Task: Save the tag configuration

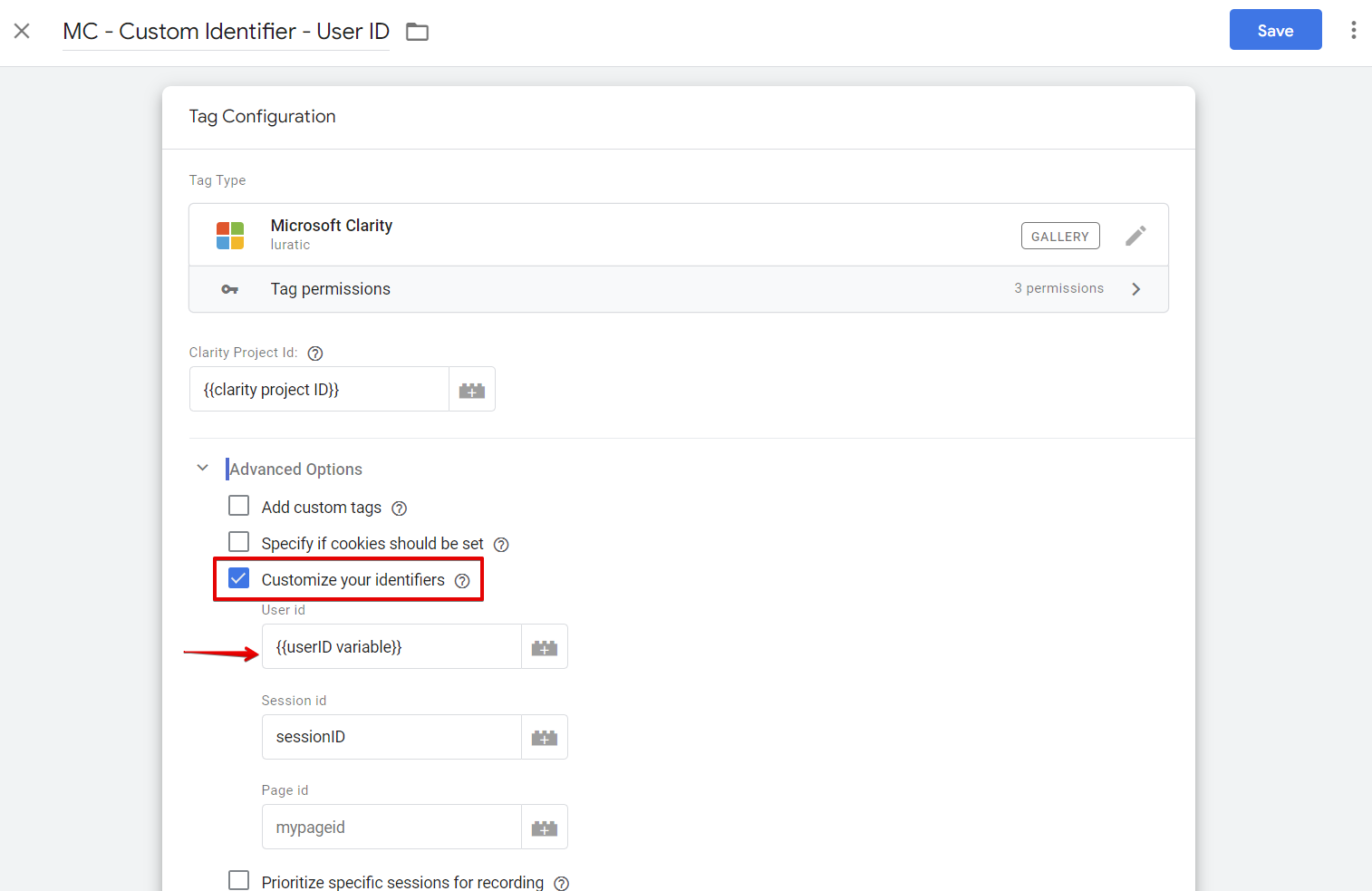Action: (1275, 30)
